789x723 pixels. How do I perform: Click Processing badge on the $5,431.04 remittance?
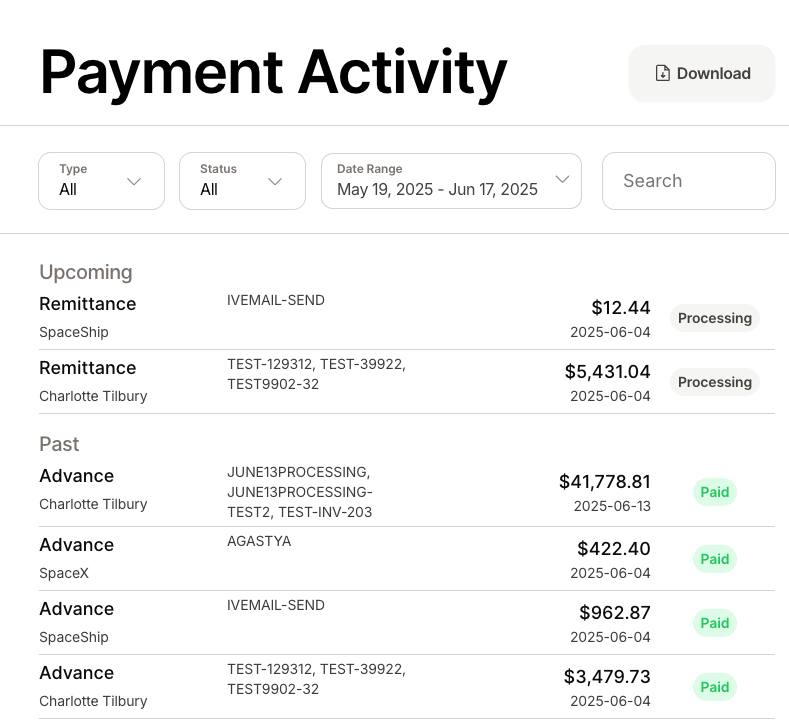click(715, 382)
